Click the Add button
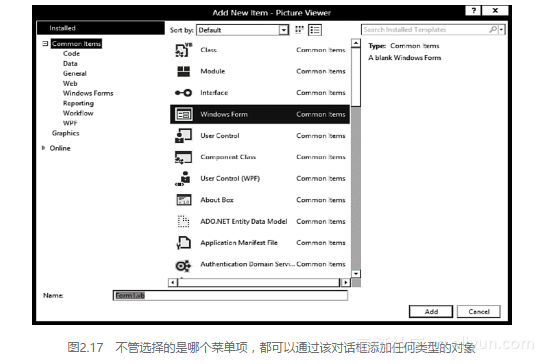The width and height of the screenshot is (545, 364). coord(431,312)
